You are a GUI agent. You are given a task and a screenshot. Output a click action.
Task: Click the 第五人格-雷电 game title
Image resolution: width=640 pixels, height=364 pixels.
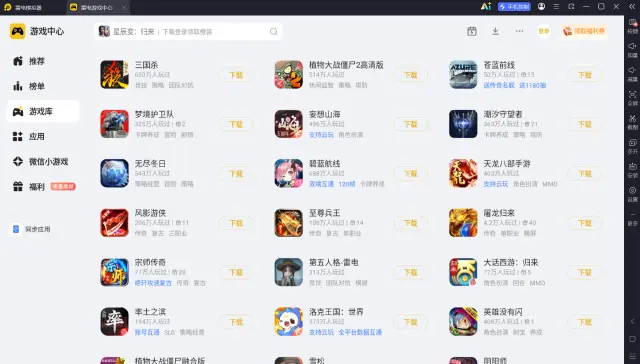[x=333, y=262]
